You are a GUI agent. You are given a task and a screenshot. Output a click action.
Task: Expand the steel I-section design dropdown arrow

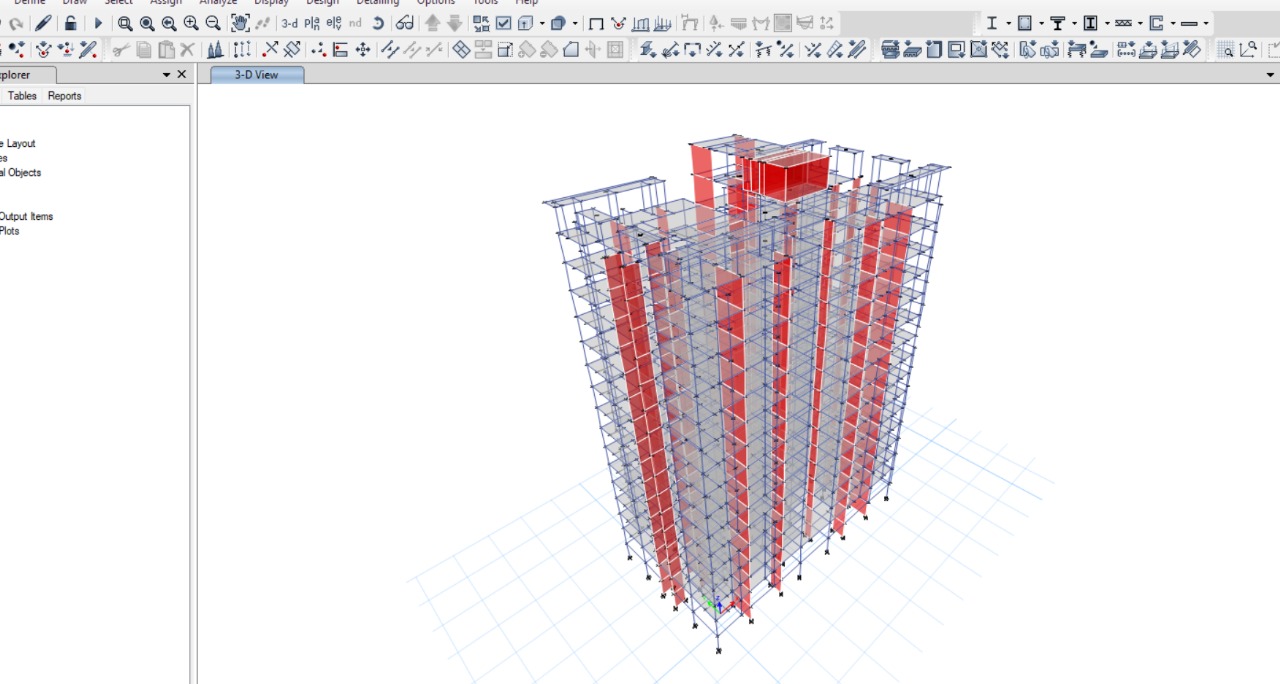(1008, 23)
